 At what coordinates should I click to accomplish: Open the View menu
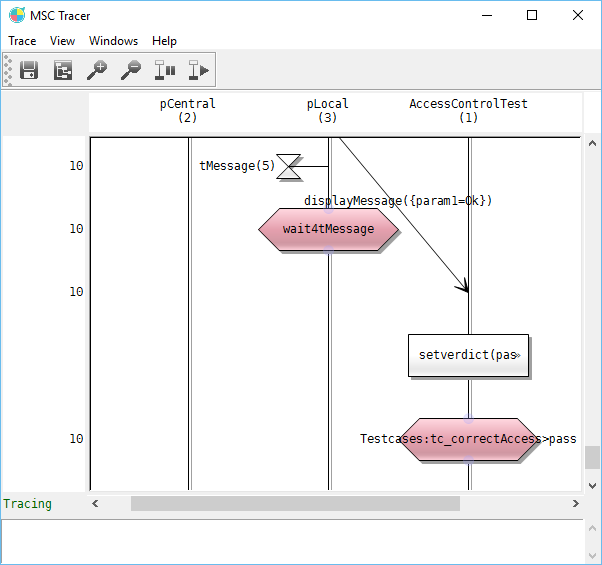click(x=62, y=41)
